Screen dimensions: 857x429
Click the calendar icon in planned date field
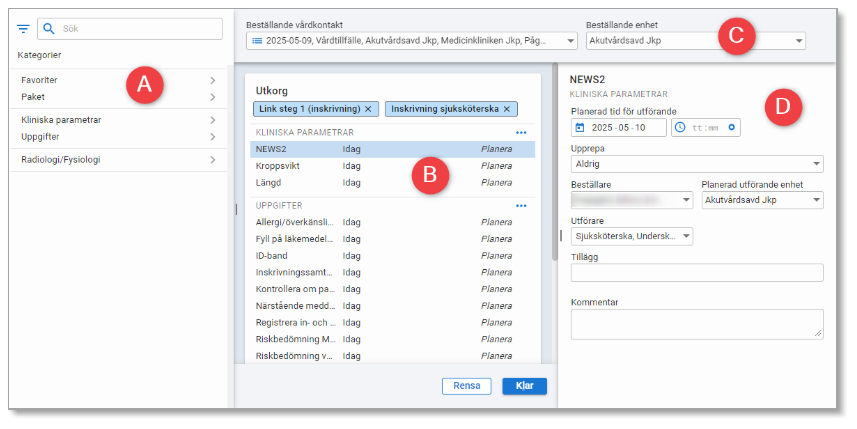coord(580,128)
